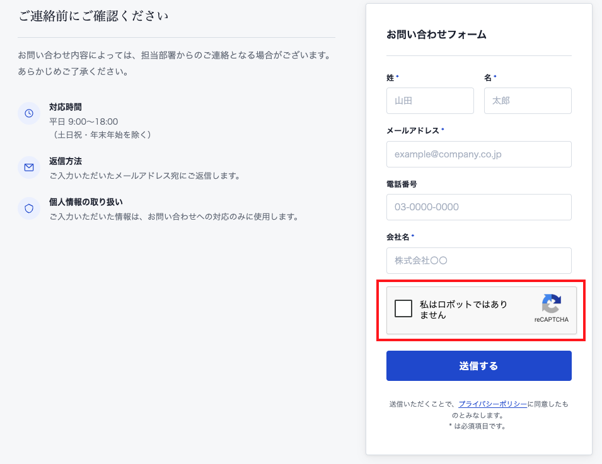Click the 対応時間 label
Screen dimensions: 602x464
coord(65,107)
